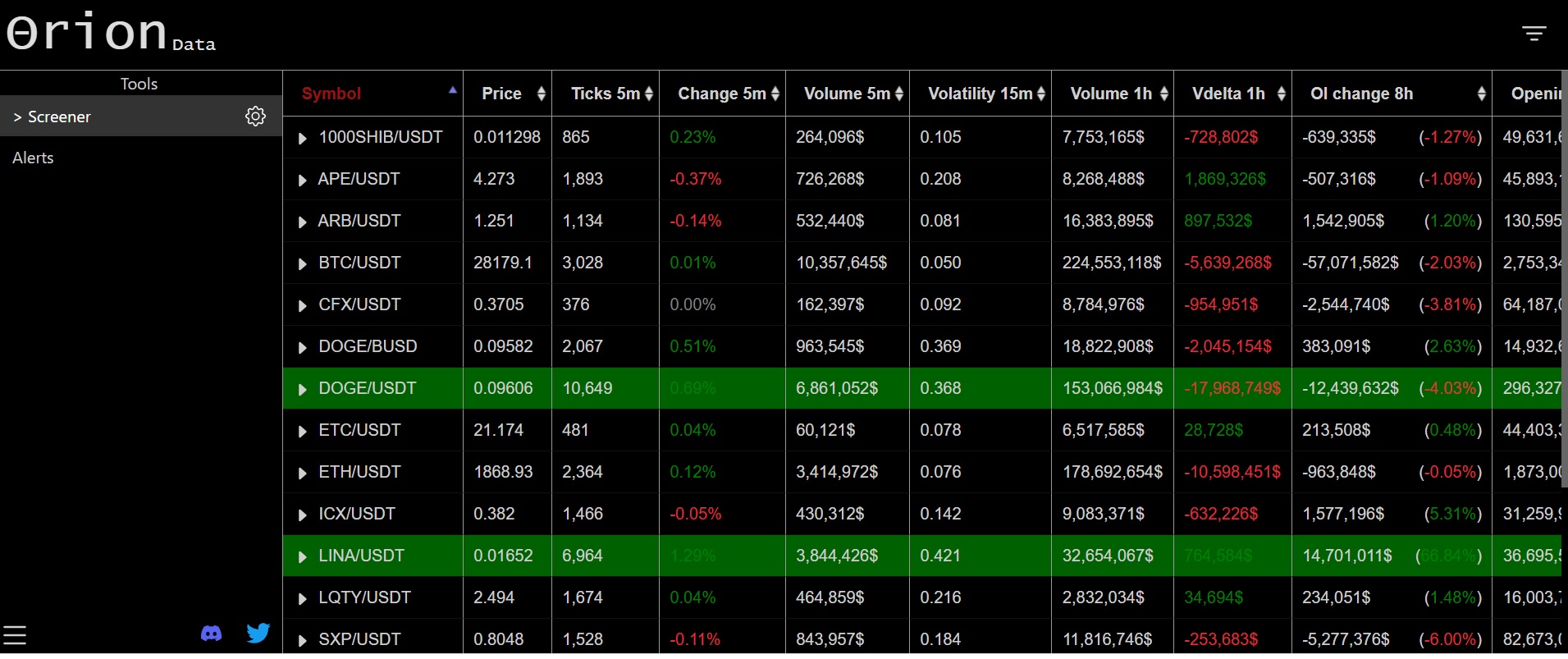
Task: Click LQTY/USDT volume 464,859$
Action: pyautogui.click(x=830, y=597)
